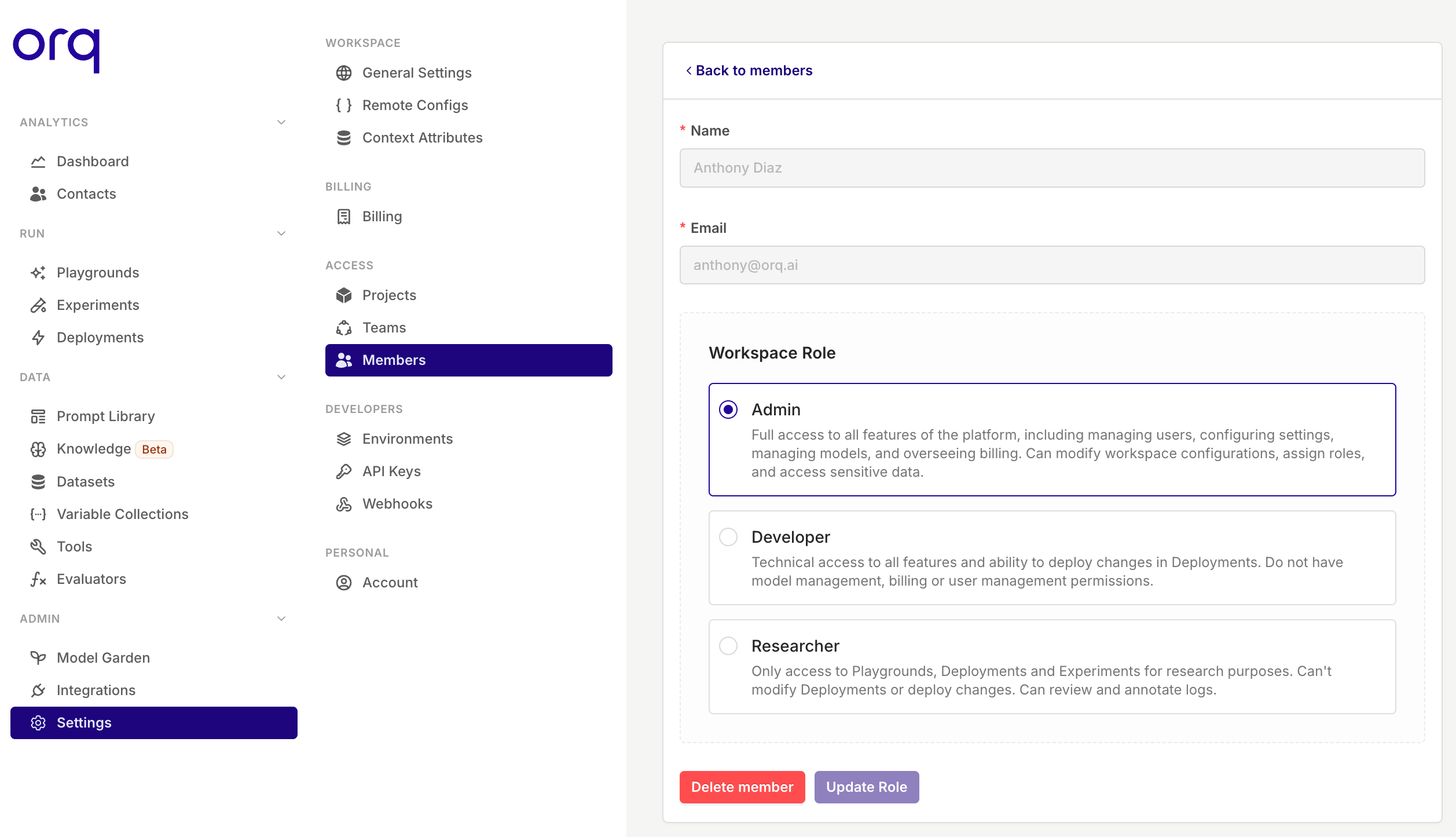Click the Teams access icon

[x=344, y=327]
